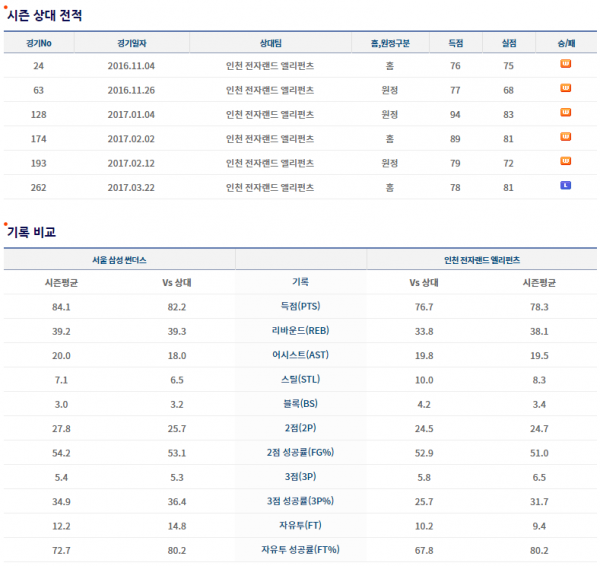Click the 블록(BS) stat label
Screen dimensions: 600x566
pyautogui.click(x=300, y=404)
